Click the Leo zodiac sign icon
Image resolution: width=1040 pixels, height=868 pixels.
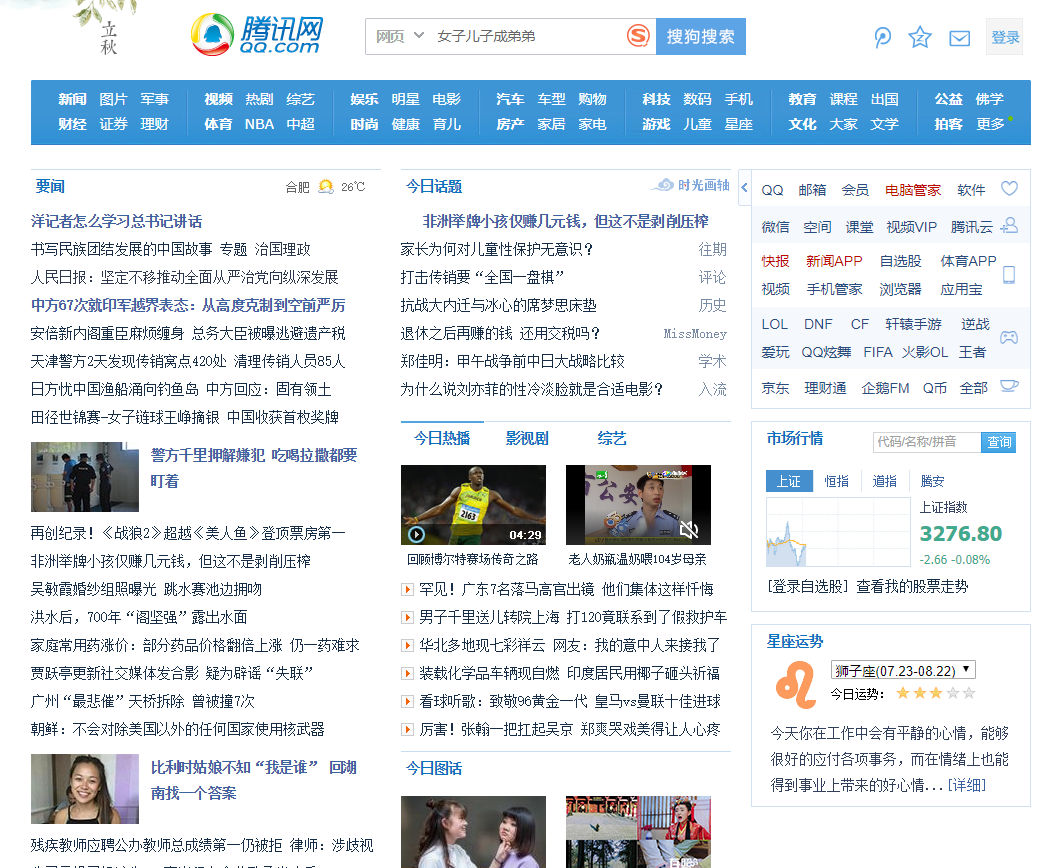click(x=797, y=686)
